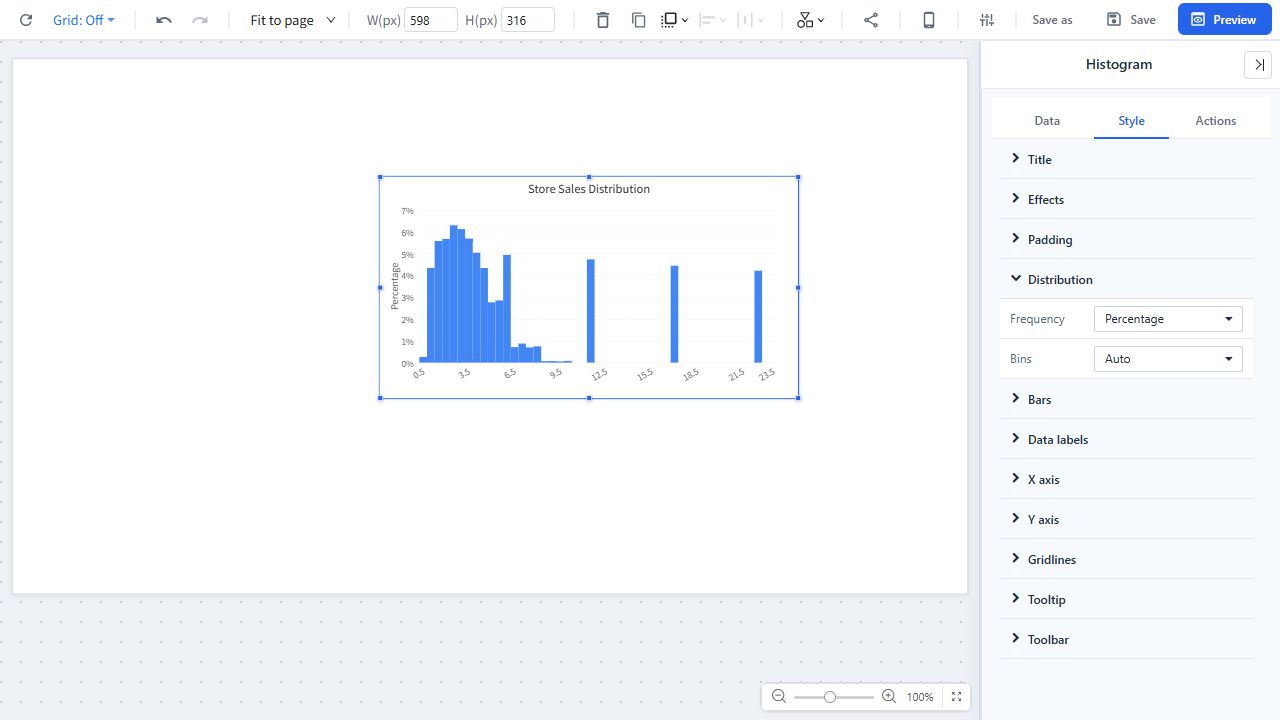Click the blue Preview button
1280x720 pixels.
click(1224, 20)
